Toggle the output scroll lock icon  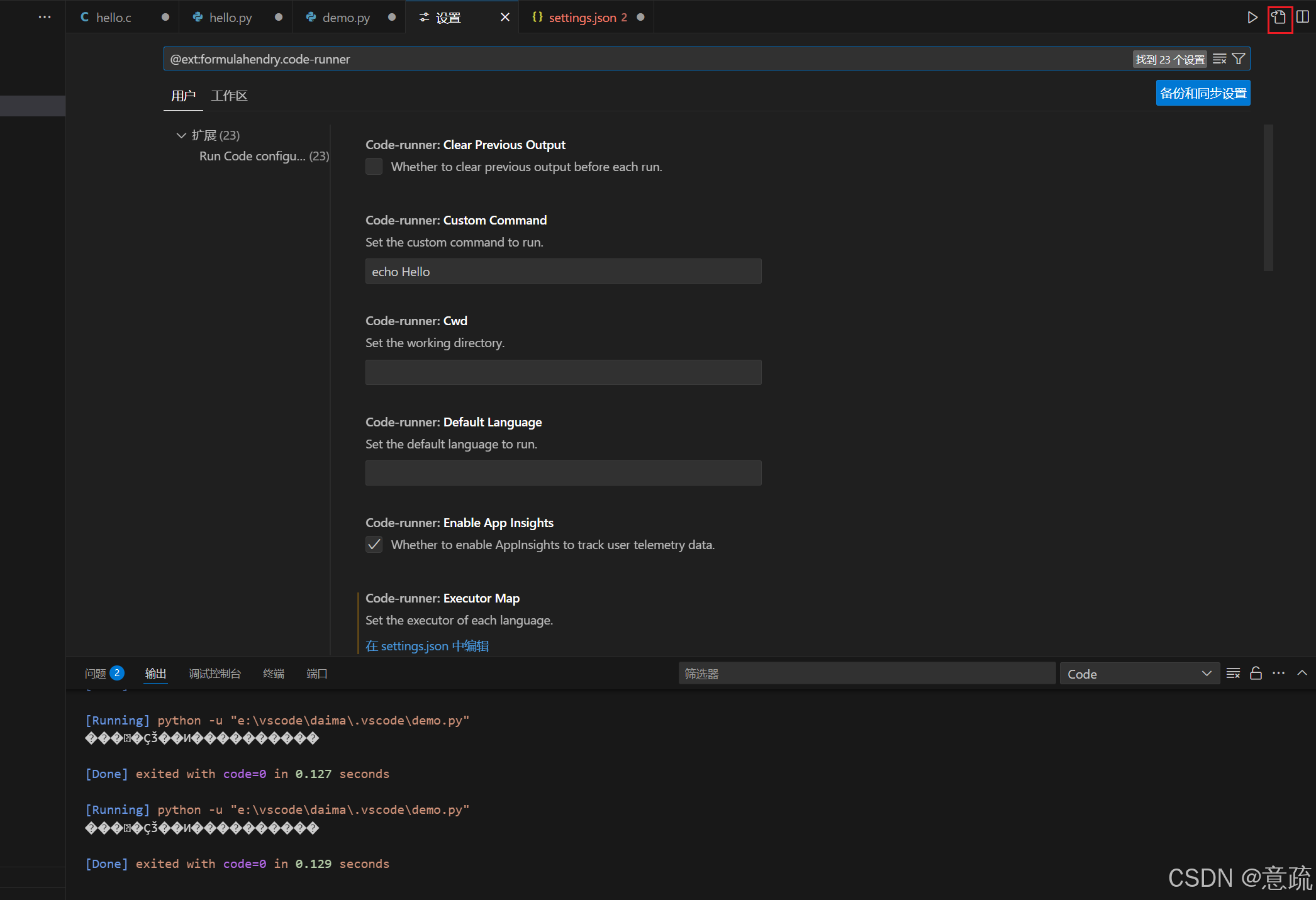click(x=1256, y=674)
